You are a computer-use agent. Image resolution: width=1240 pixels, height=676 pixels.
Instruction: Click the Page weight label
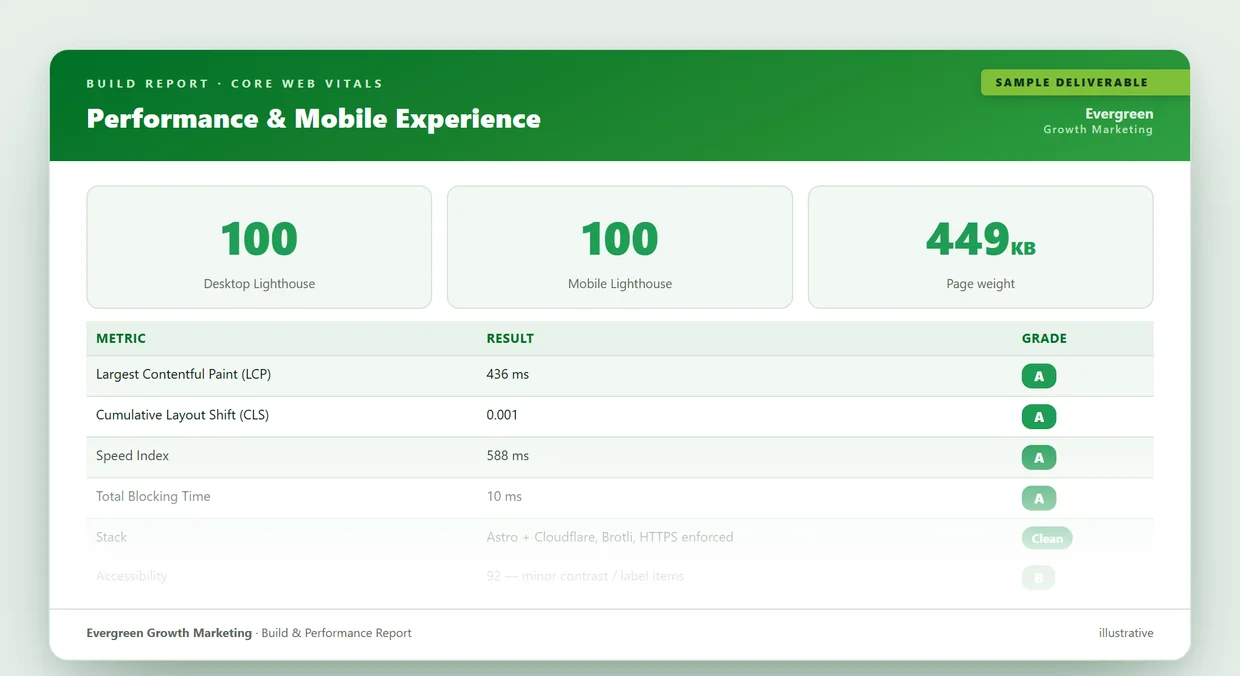(981, 284)
